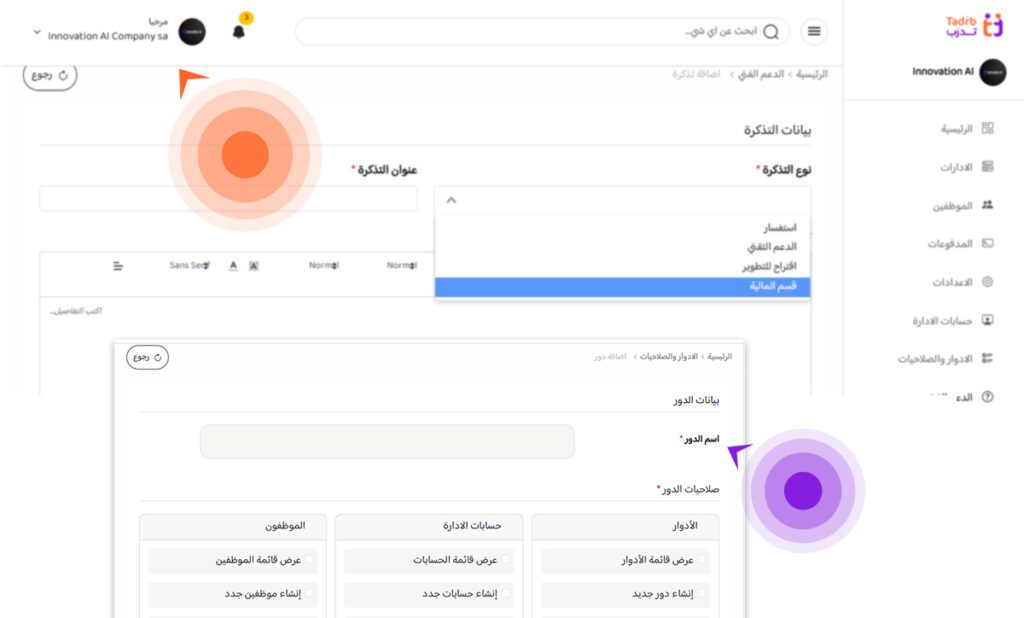
Task: Click the الادارات sidebar icon
Action: point(987,167)
